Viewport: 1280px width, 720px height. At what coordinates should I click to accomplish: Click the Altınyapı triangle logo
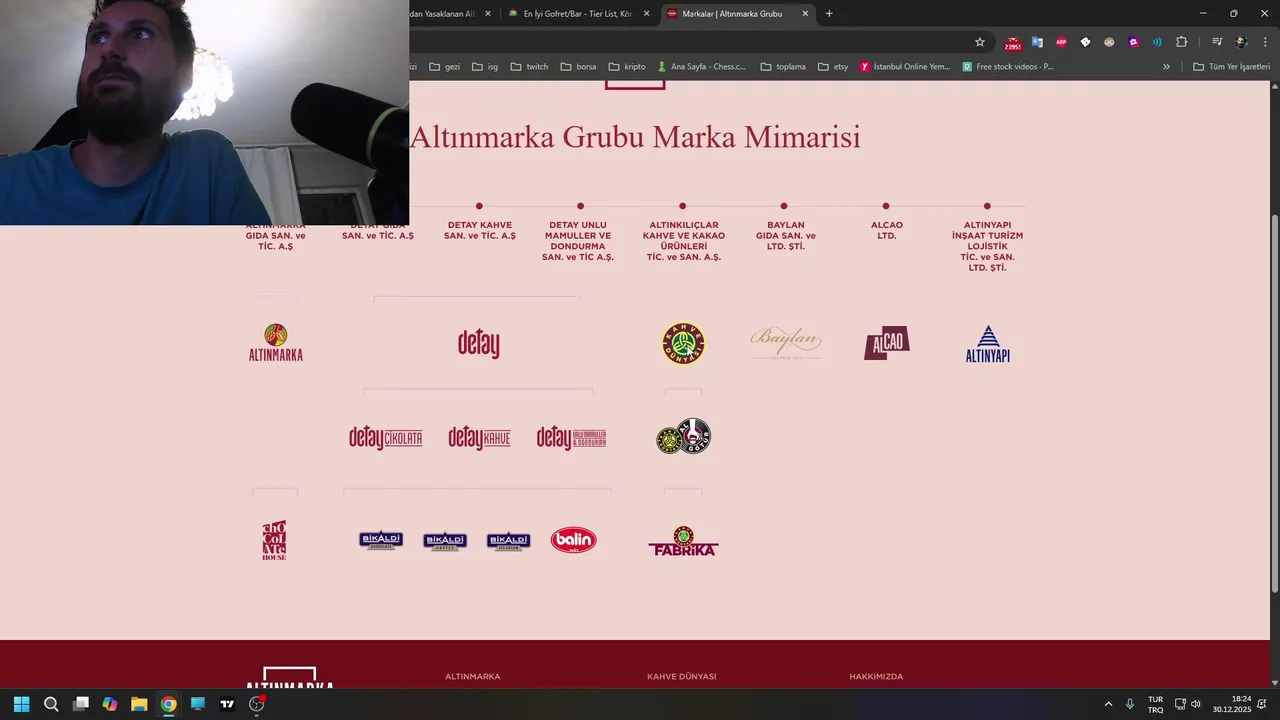(988, 344)
